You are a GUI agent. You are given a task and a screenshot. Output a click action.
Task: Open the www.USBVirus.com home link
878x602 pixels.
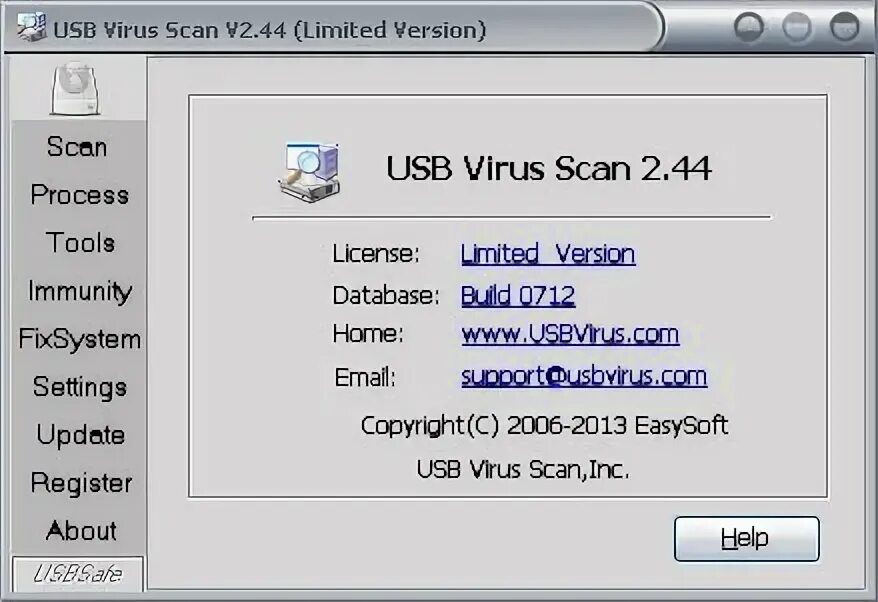coord(570,334)
